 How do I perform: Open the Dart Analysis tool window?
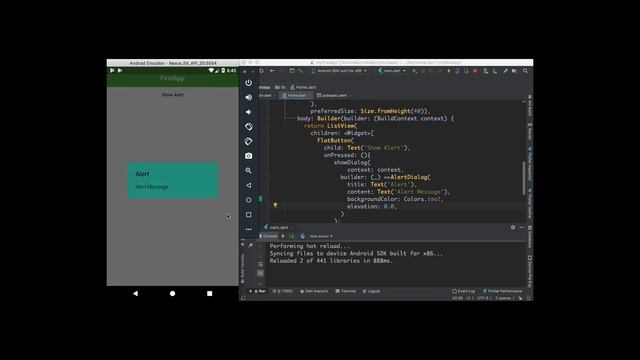click(x=314, y=291)
